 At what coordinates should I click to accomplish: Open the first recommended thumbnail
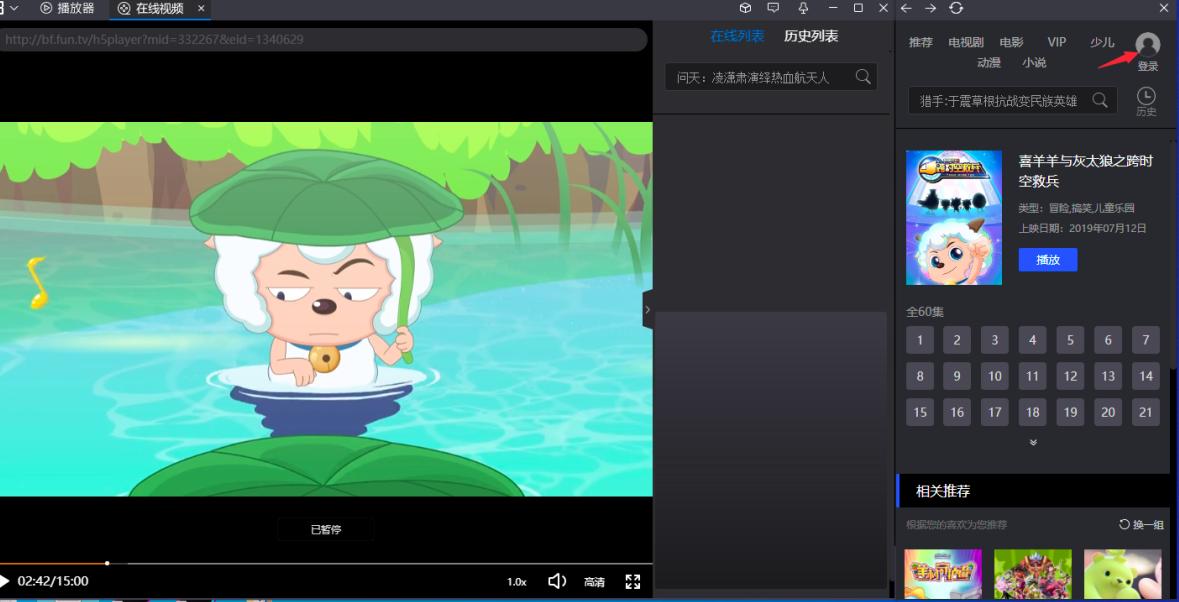(x=943, y=574)
